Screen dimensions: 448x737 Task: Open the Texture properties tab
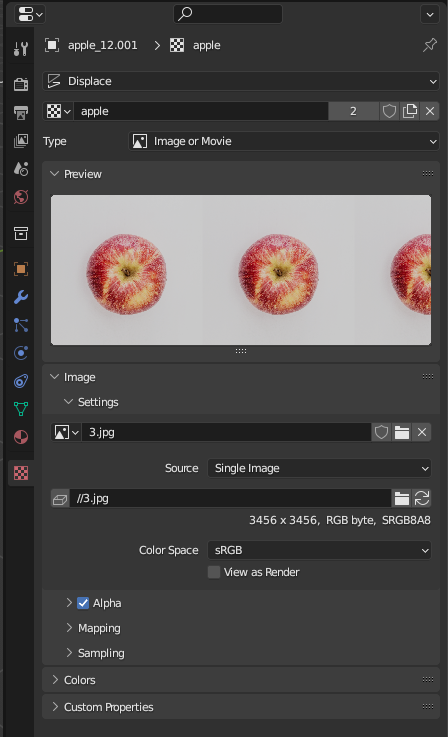pos(21,473)
